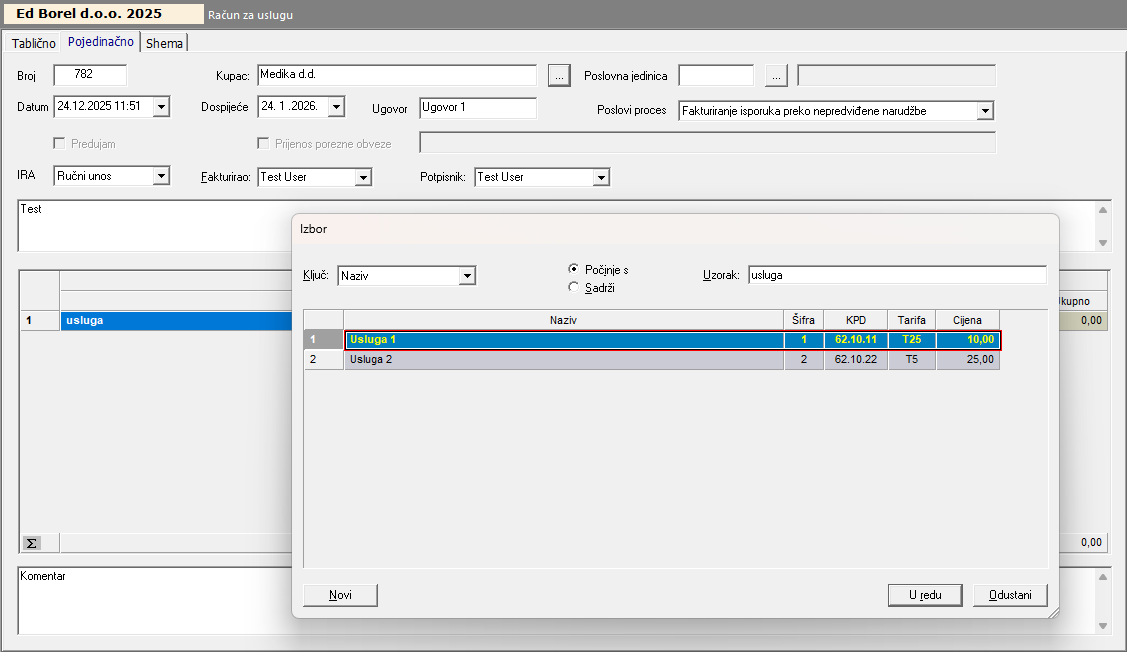Toggle the Predujam checkbox

[x=61, y=143]
